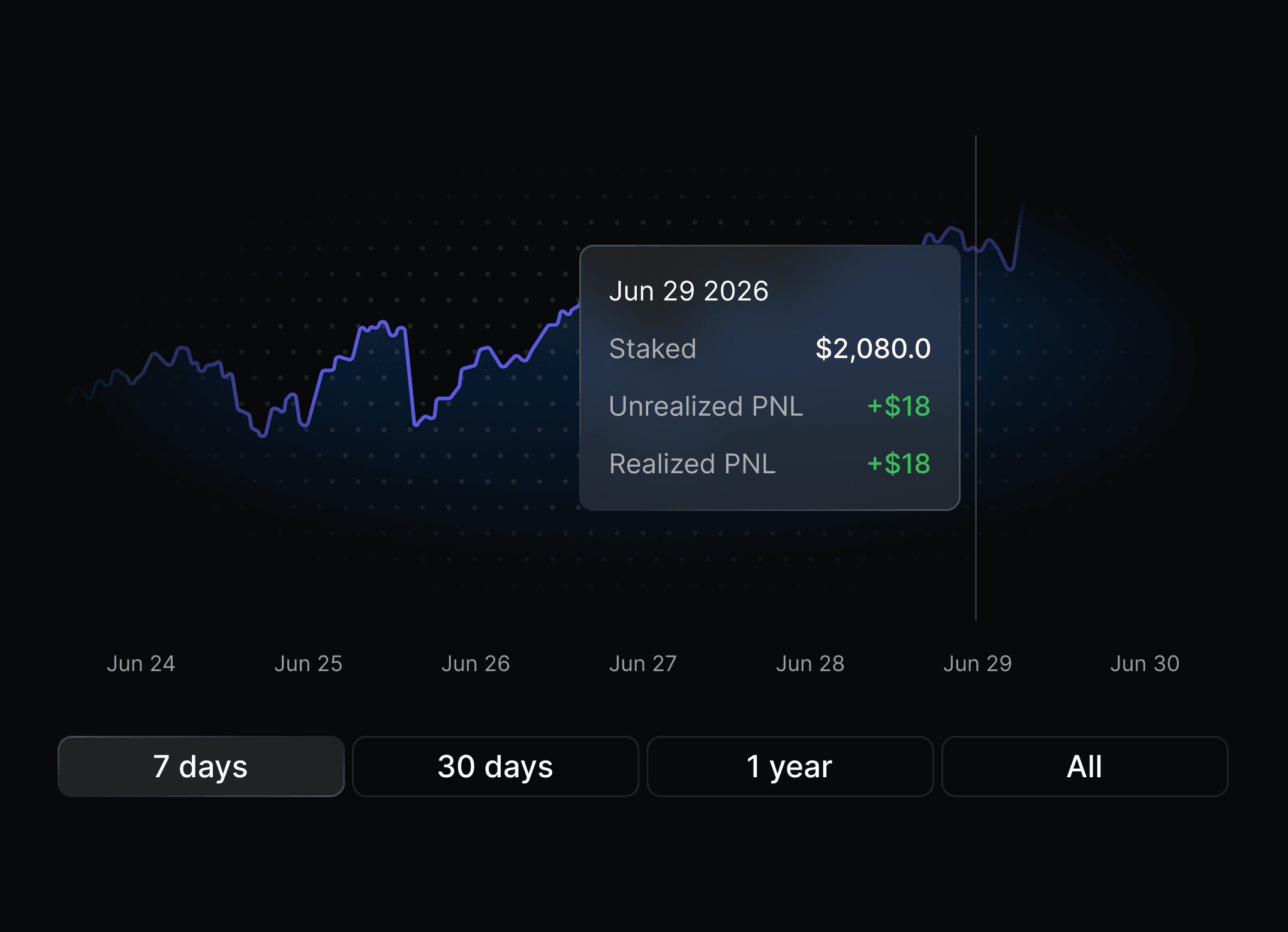Click the Jun 29 axis label
Viewport: 1288px width, 932px height.
tap(977, 664)
